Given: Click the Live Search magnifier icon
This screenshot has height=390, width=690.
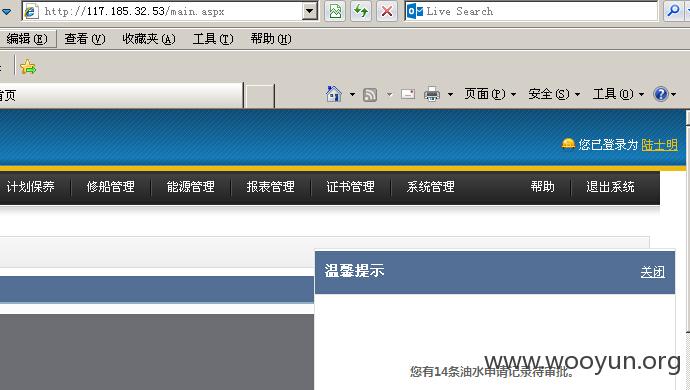Looking at the screenshot, I should pyautogui.click(x=673, y=11).
